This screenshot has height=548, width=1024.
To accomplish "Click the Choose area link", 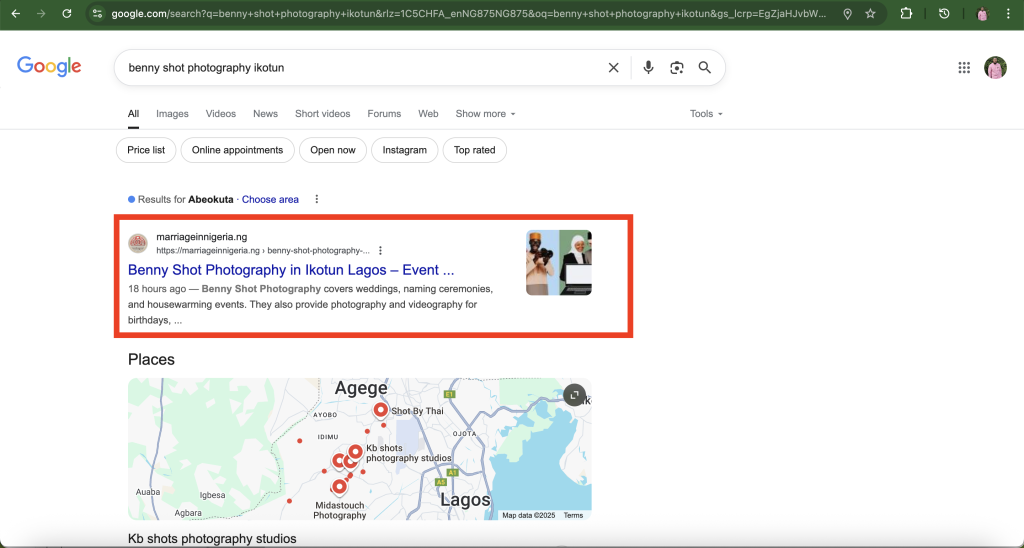I will tap(270, 199).
